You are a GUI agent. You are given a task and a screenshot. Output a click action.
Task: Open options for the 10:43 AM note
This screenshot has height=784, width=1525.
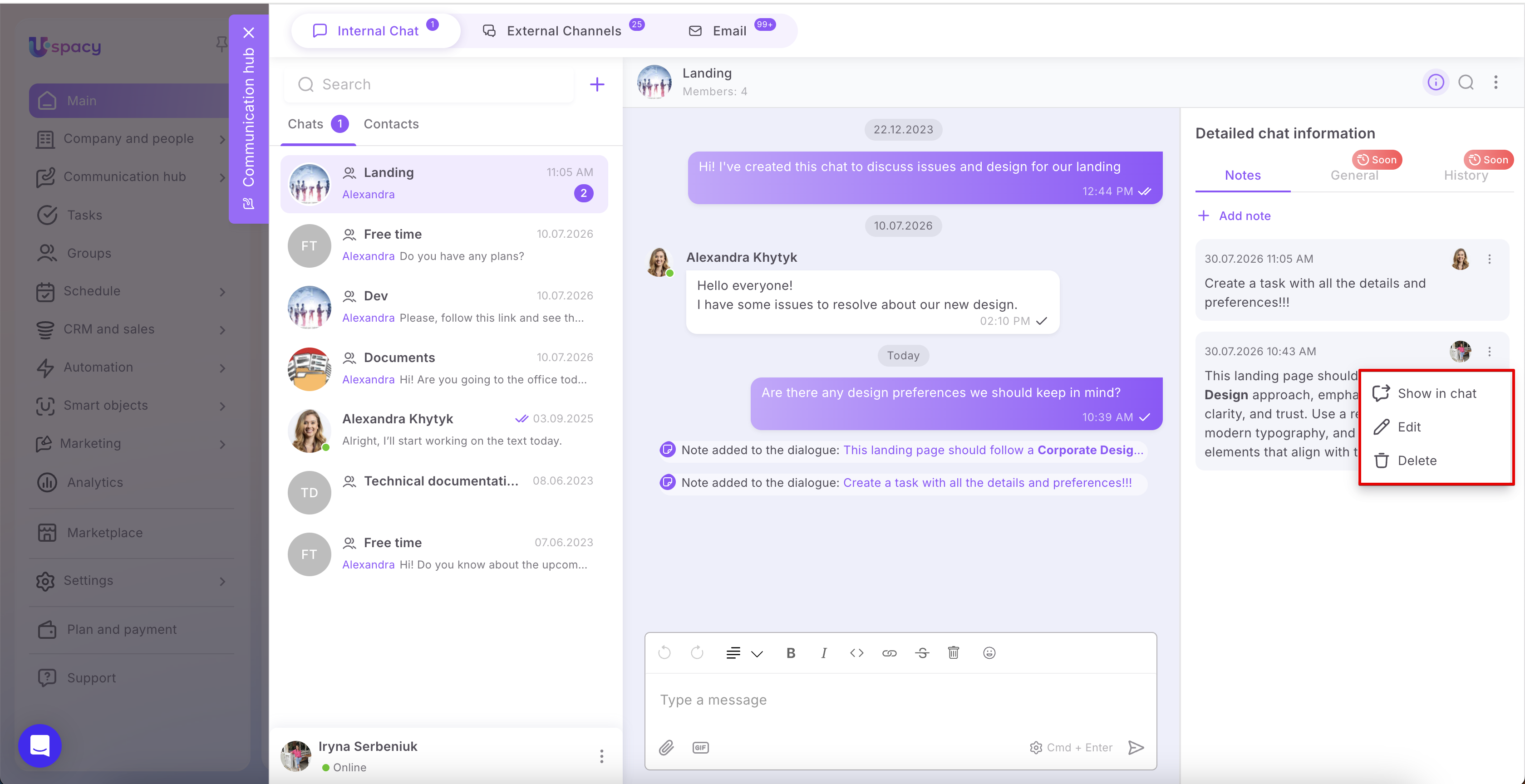[1490, 352]
